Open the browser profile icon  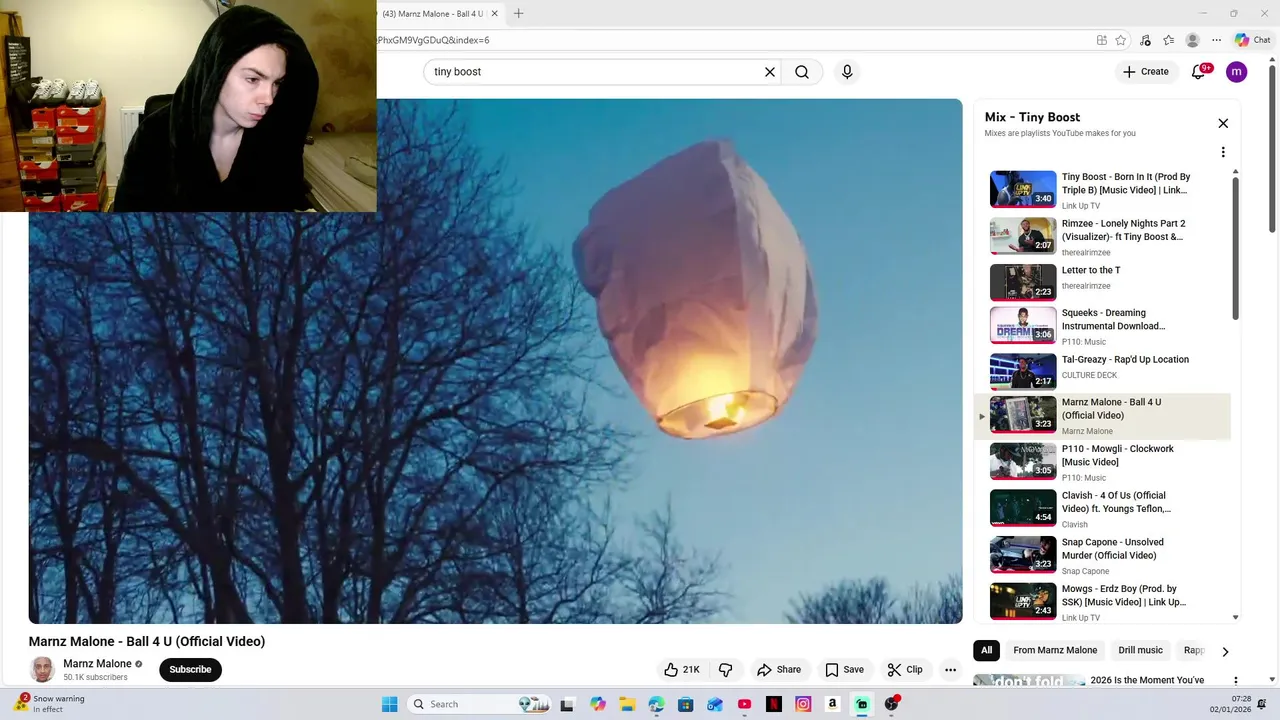tap(1192, 40)
